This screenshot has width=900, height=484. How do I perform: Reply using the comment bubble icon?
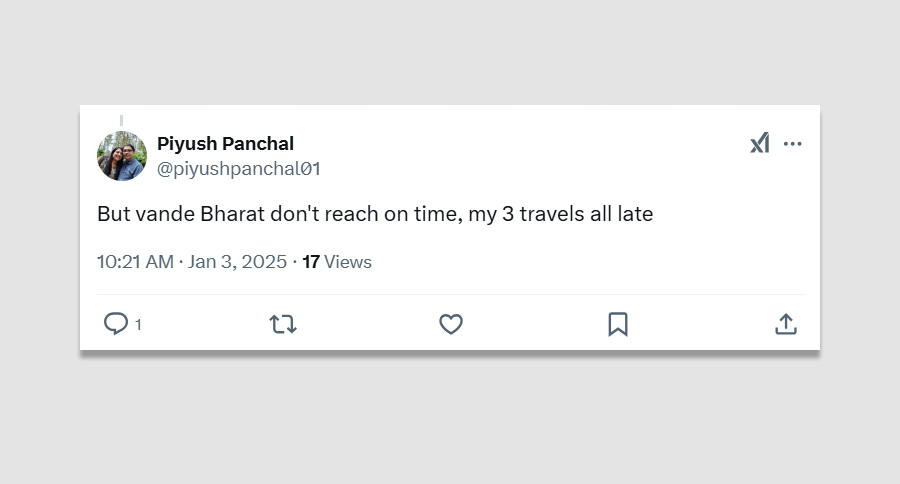click(x=116, y=324)
